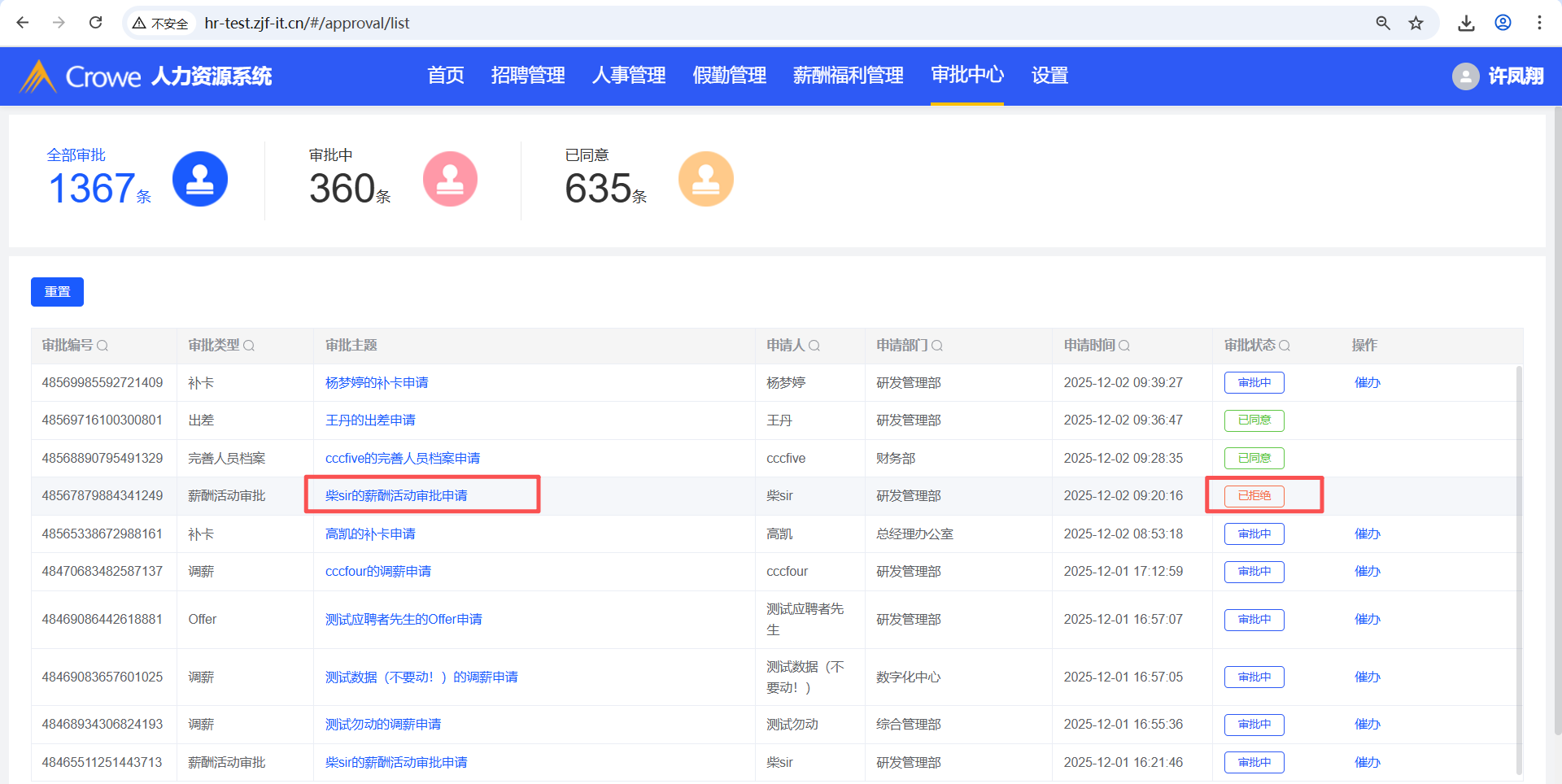The width and height of the screenshot is (1562, 784).
Task: Click 审批中 status tag for 杨梦婷
Action: pyautogui.click(x=1254, y=383)
